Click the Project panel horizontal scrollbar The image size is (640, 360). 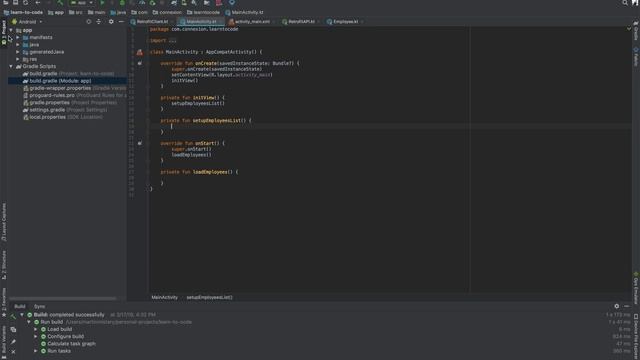pos(62,299)
